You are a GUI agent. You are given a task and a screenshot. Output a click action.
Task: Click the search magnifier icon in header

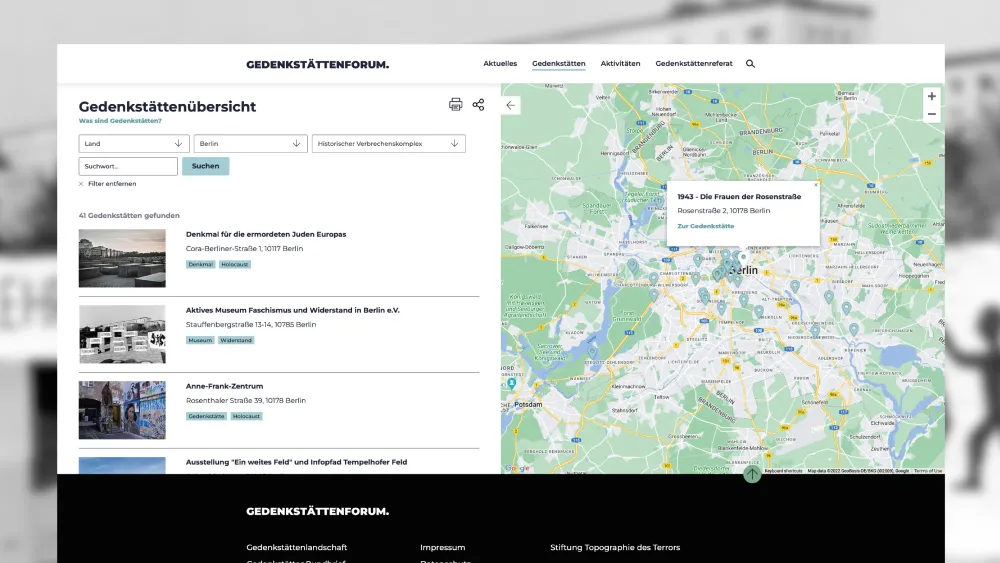[x=751, y=64]
